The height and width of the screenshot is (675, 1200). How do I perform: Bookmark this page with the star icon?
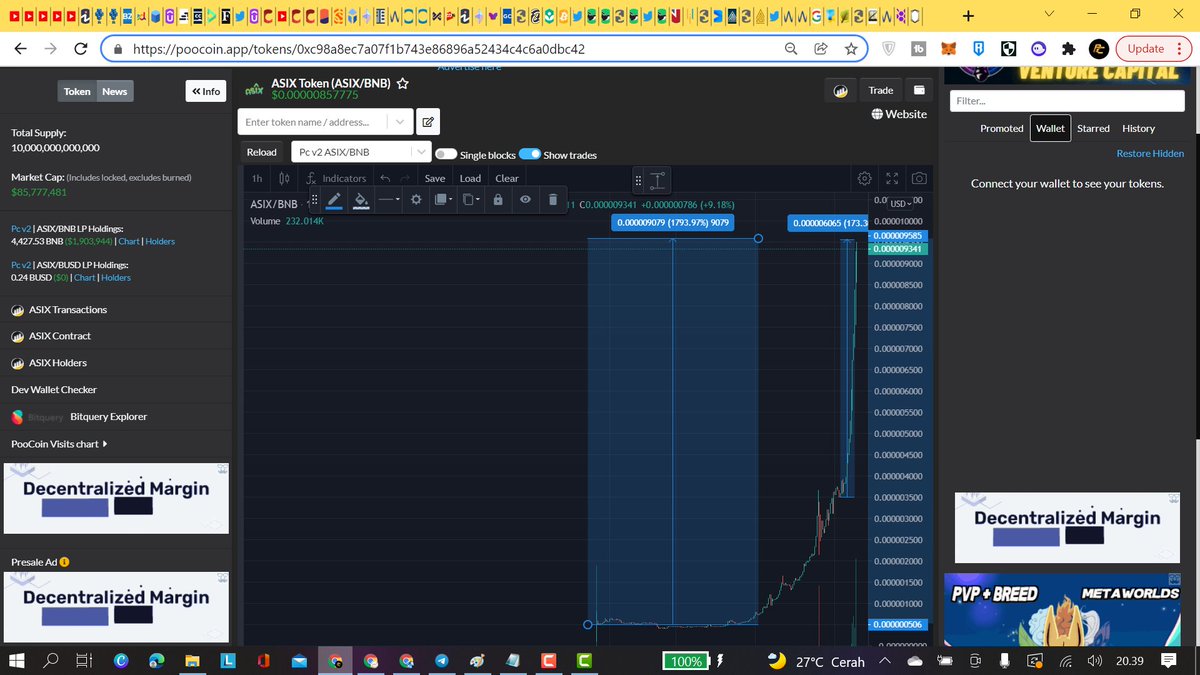[850, 48]
